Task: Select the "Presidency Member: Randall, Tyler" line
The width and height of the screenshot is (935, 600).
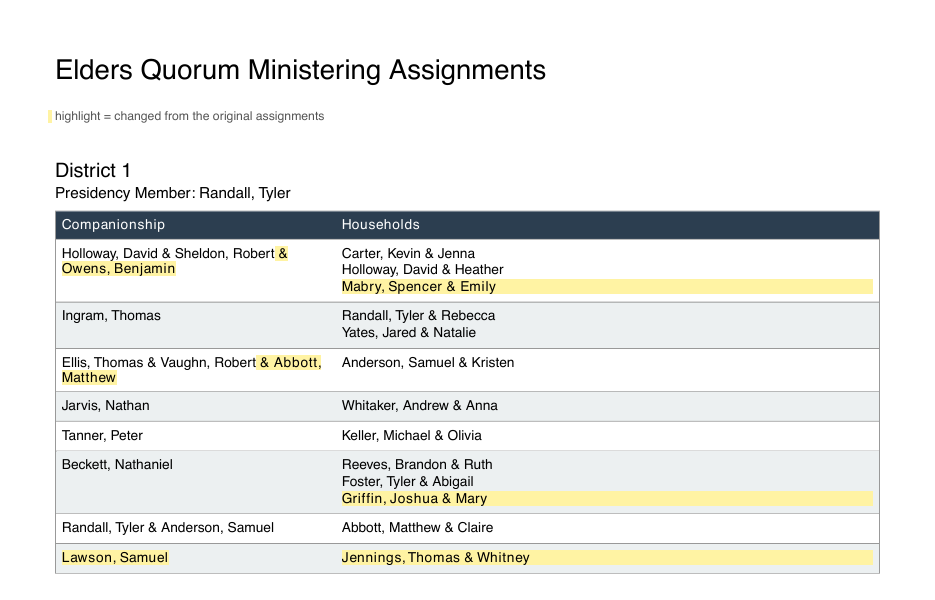Action: [x=173, y=193]
